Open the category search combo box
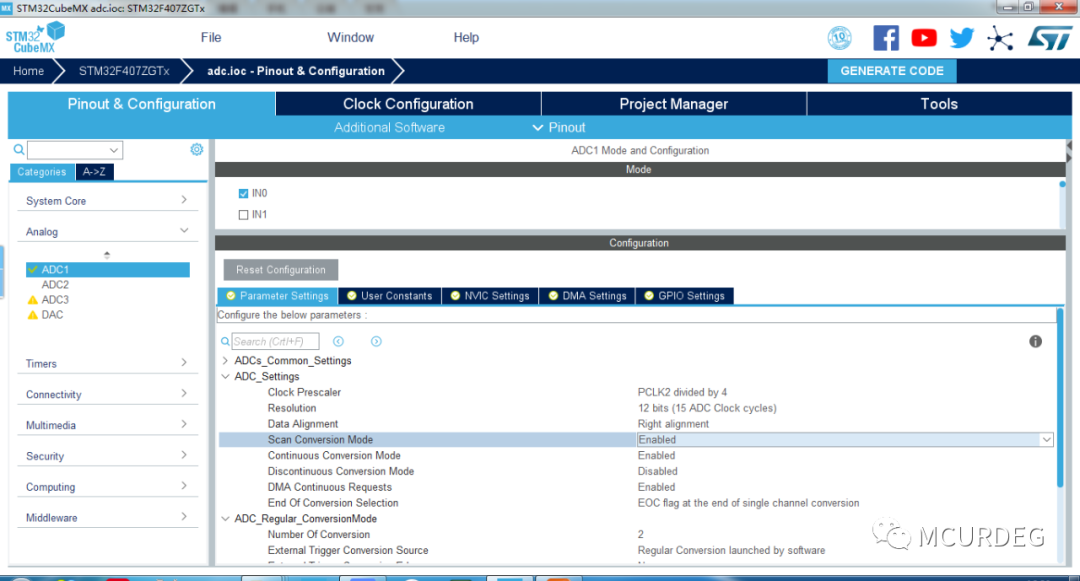This screenshot has width=1080, height=581. (74, 150)
